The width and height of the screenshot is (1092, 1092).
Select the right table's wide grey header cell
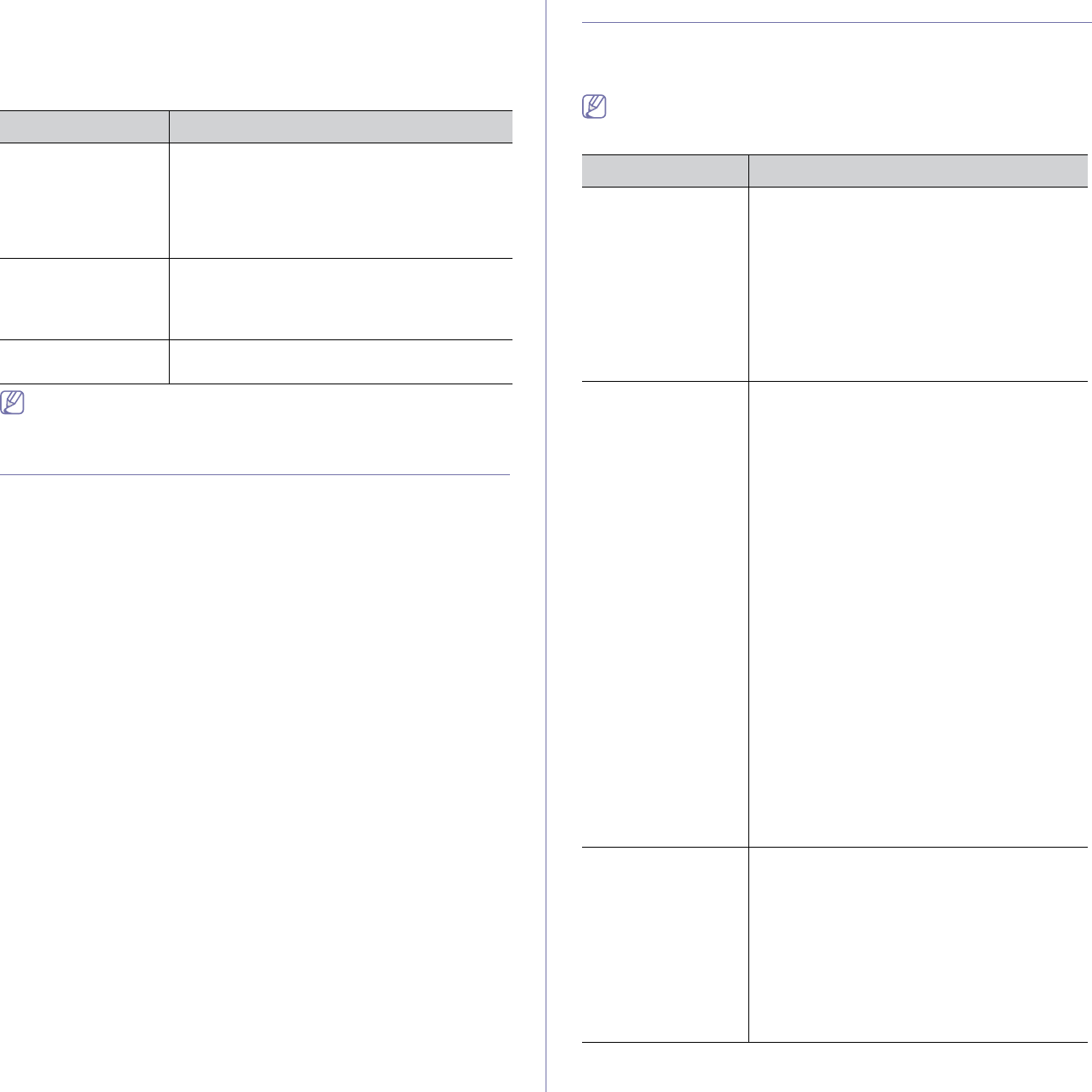(x=918, y=171)
